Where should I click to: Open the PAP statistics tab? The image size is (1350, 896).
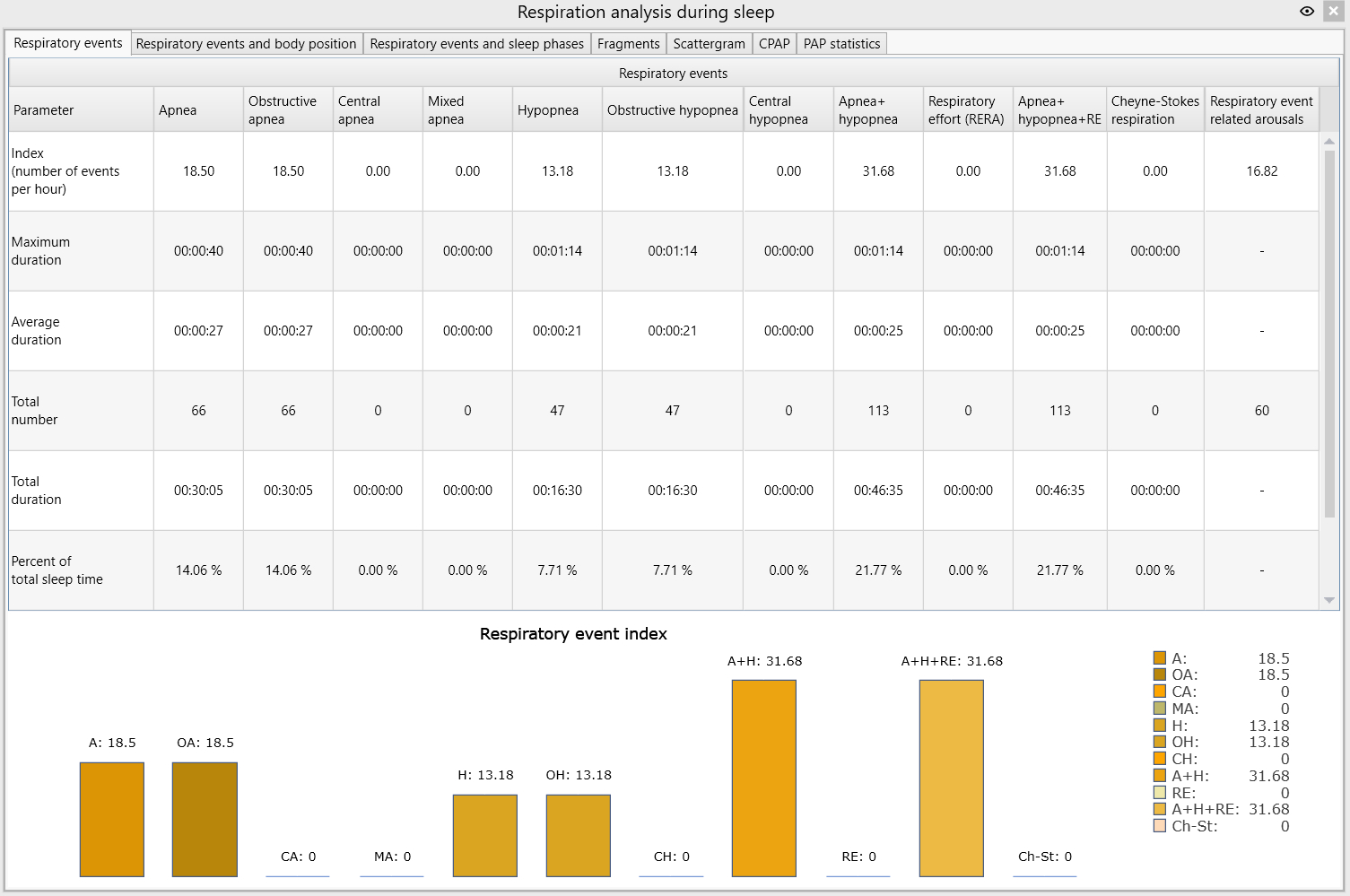841,44
